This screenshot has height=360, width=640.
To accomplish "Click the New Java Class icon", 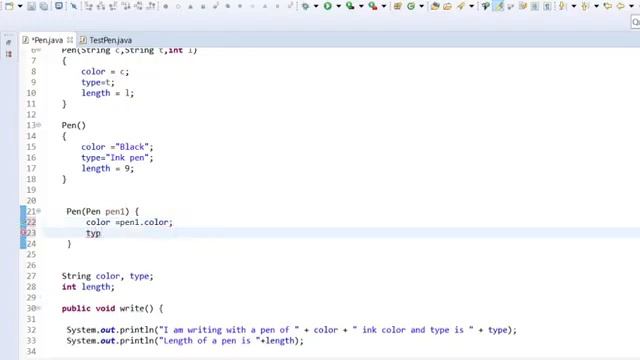I will point(411,6).
